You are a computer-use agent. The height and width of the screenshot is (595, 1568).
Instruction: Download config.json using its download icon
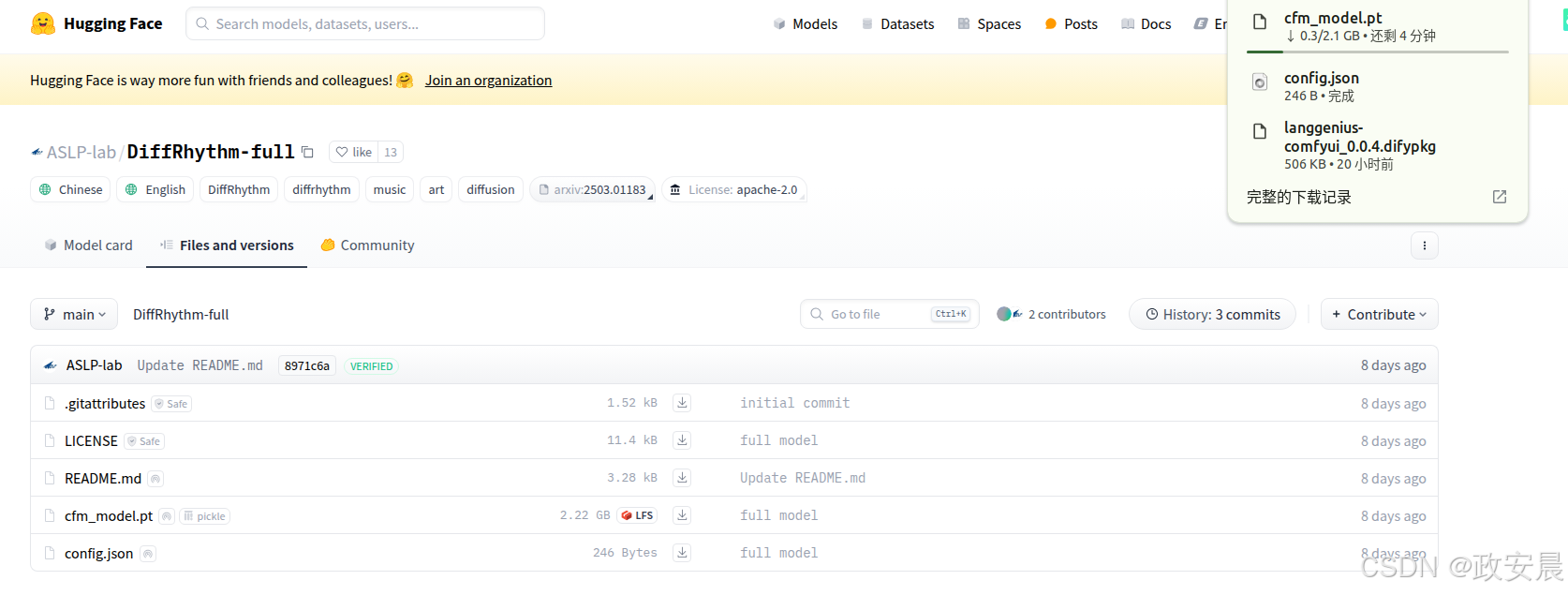pos(683,553)
